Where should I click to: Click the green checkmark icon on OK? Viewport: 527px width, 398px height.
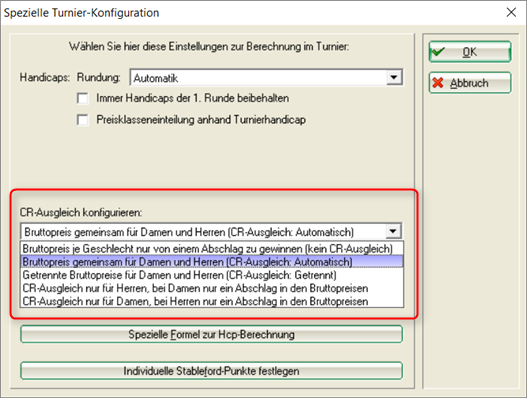pyautogui.click(x=438, y=52)
